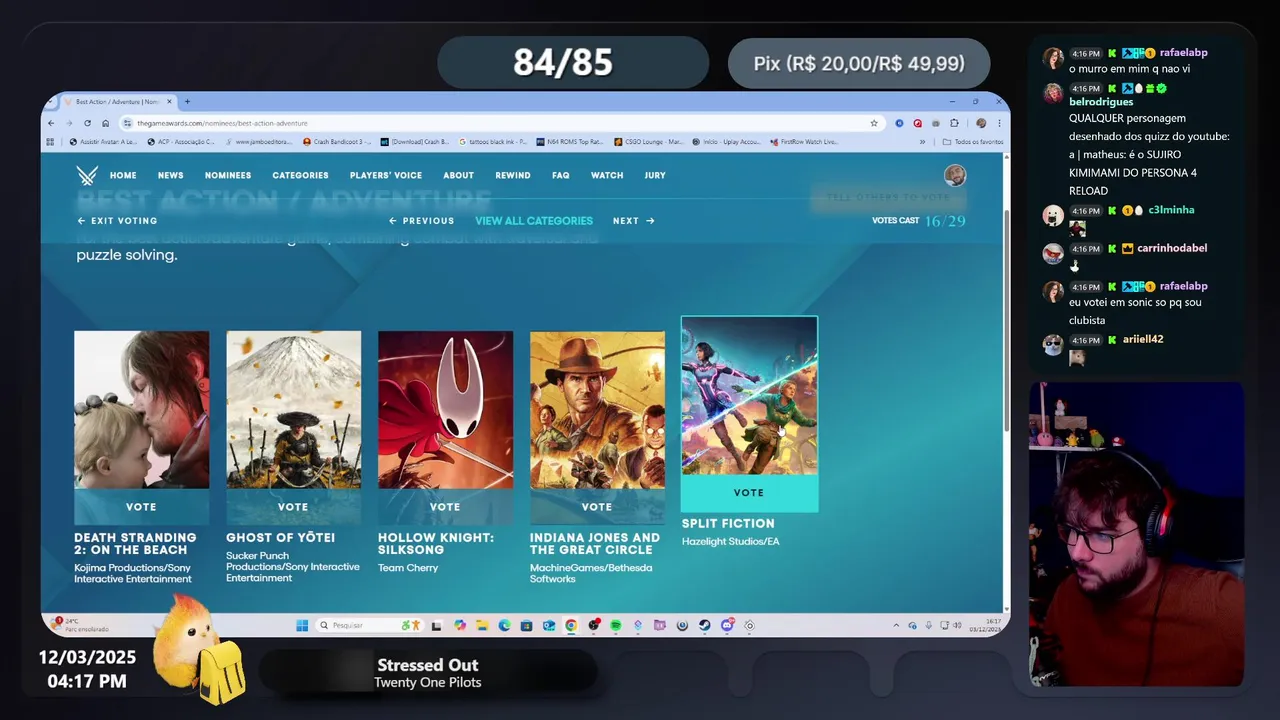This screenshot has height=720, width=1280.
Task: Open the ABOUT menu item
Action: [x=458, y=175]
